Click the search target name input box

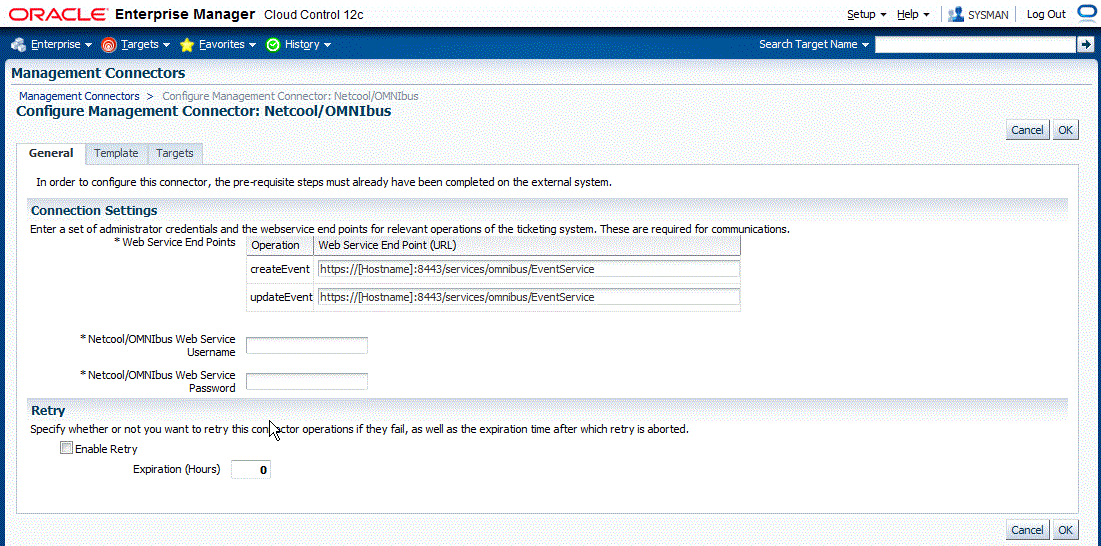[975, 44]
